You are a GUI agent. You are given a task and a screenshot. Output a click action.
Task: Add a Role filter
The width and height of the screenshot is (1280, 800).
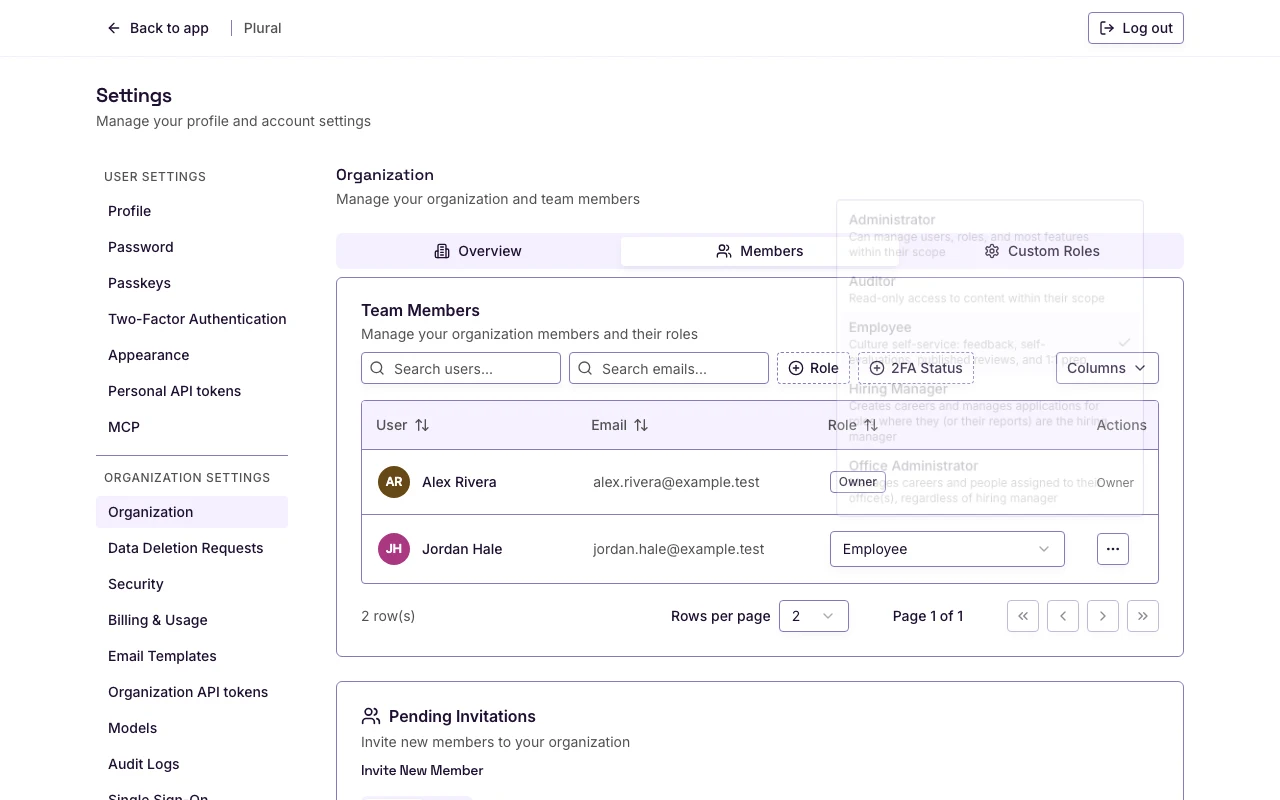pyautogui.click(x=813, y=368)
